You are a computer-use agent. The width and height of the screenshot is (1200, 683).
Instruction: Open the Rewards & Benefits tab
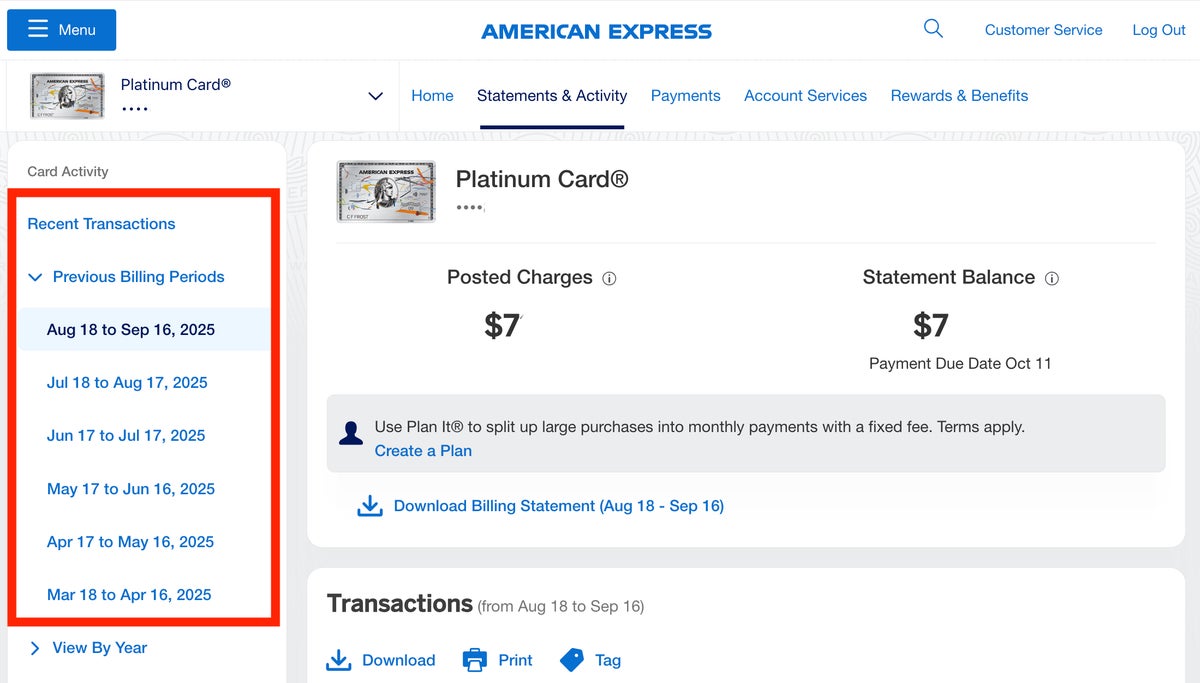(x=959, y=96)
